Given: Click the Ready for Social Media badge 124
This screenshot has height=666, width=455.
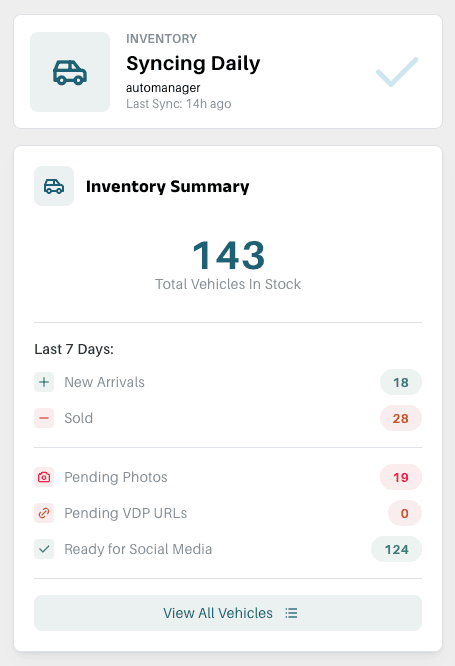Looking at the screenshot, I should click(396, 549).
